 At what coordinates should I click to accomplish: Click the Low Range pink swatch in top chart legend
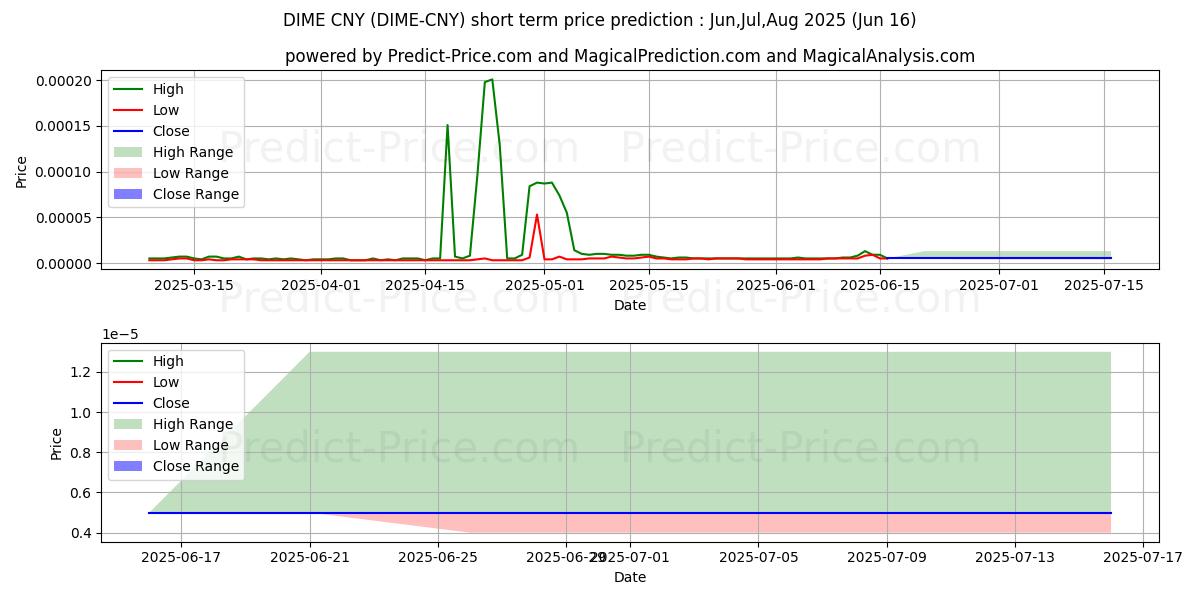(131, 173)
